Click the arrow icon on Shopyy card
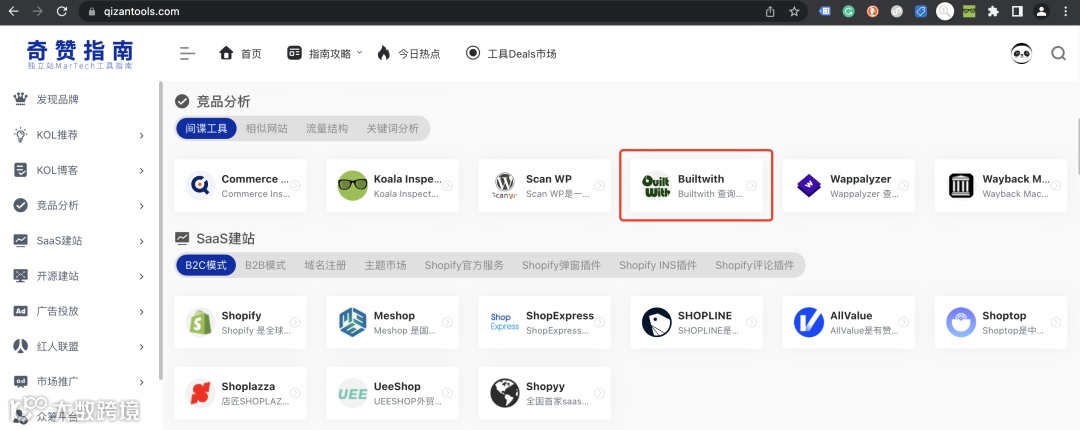 [x=599, y=393]
